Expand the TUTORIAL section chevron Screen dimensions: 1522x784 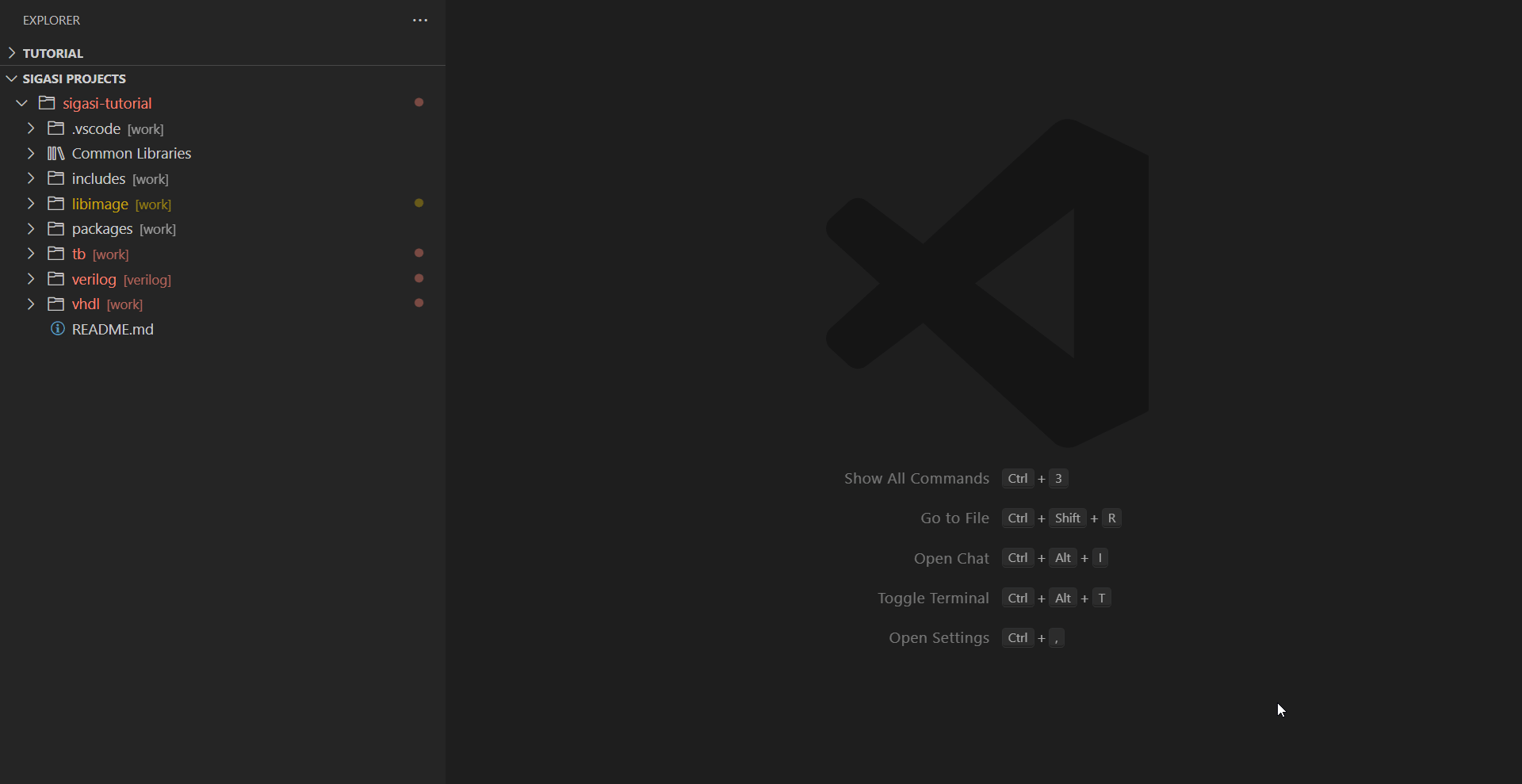tap(12, 53)
